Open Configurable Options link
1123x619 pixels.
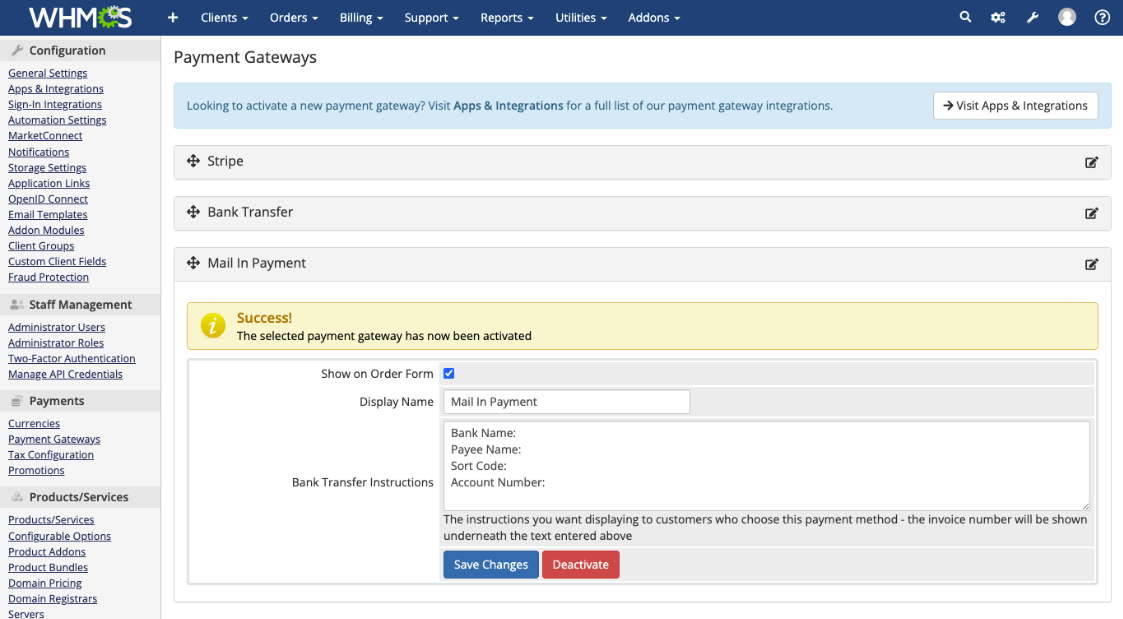coord(59,536)
